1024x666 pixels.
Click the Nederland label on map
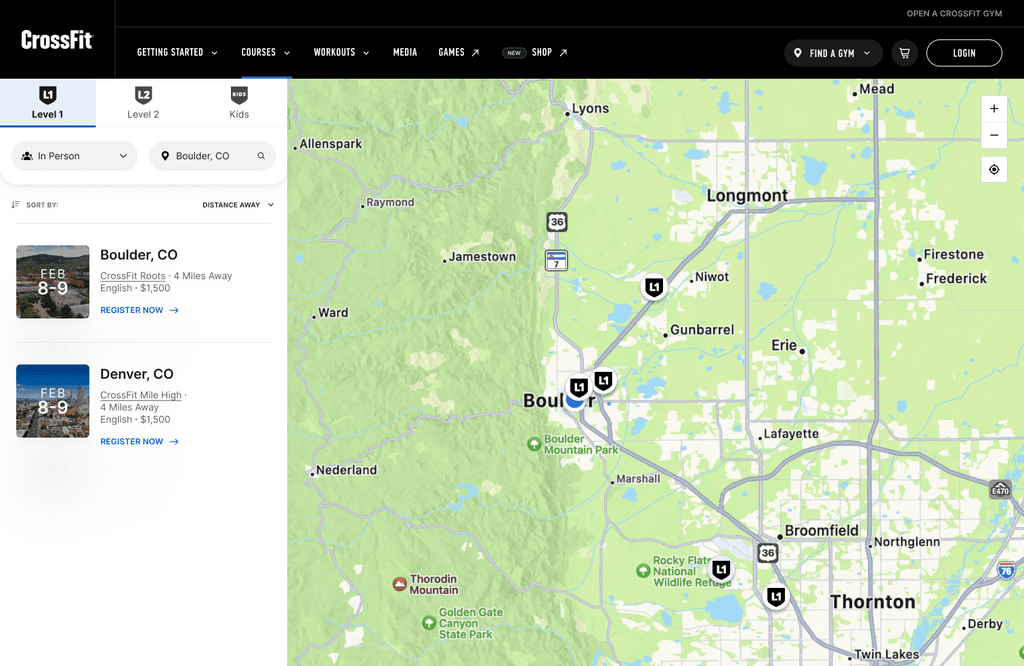[x=346, y=470]
